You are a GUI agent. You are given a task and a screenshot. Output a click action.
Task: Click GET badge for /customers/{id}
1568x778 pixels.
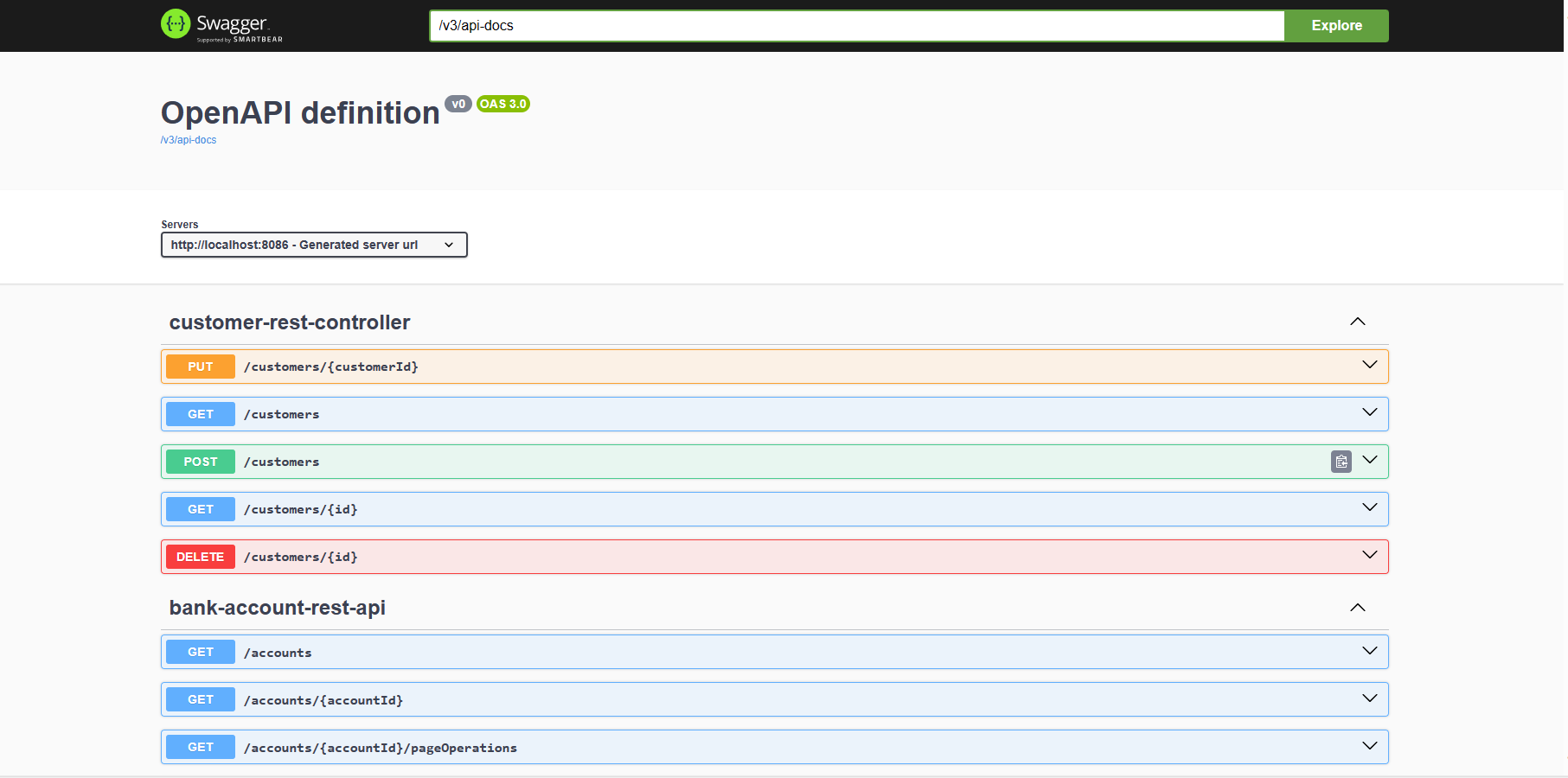click(x=201, y=509)
